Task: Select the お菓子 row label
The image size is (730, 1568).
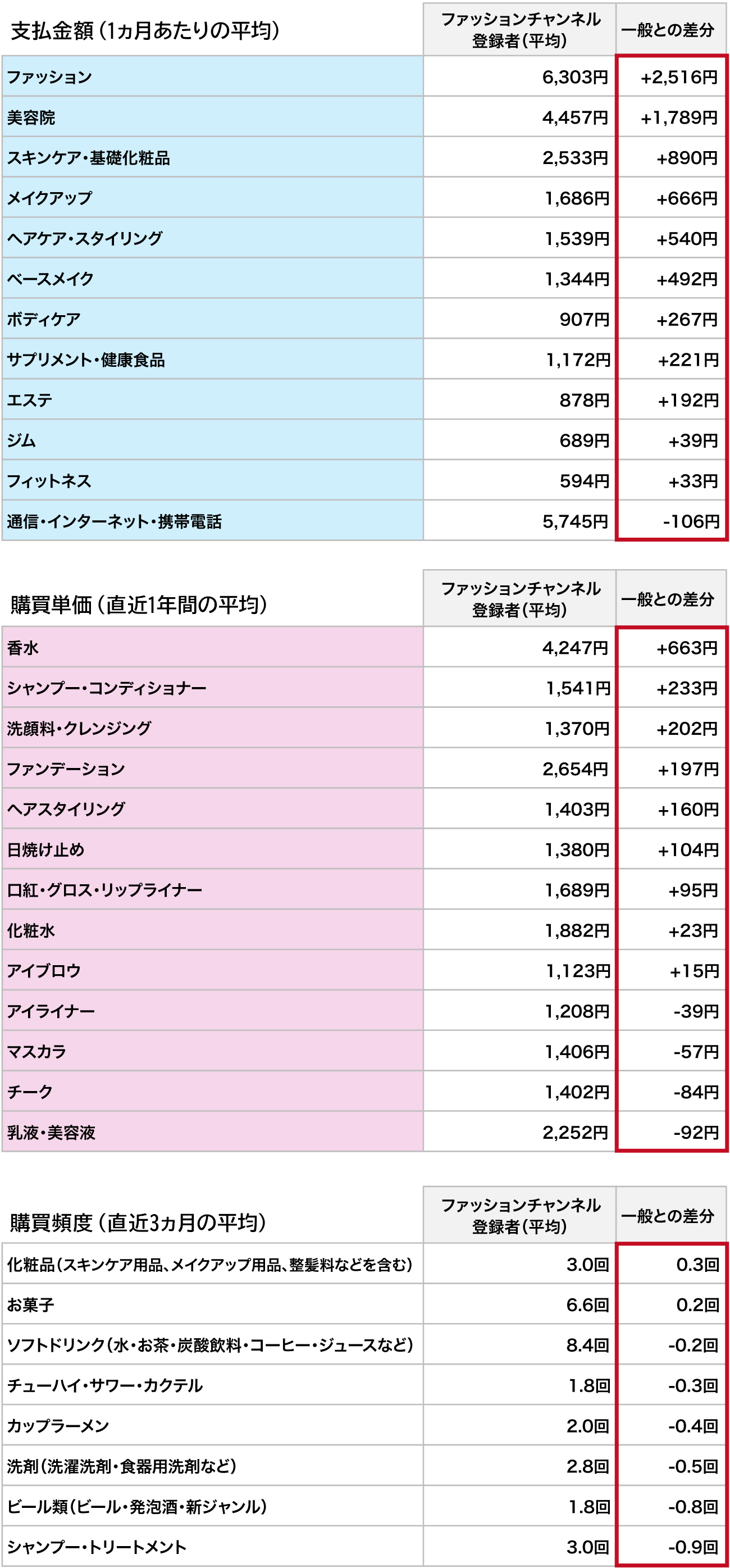Action: coord(30,1306)
